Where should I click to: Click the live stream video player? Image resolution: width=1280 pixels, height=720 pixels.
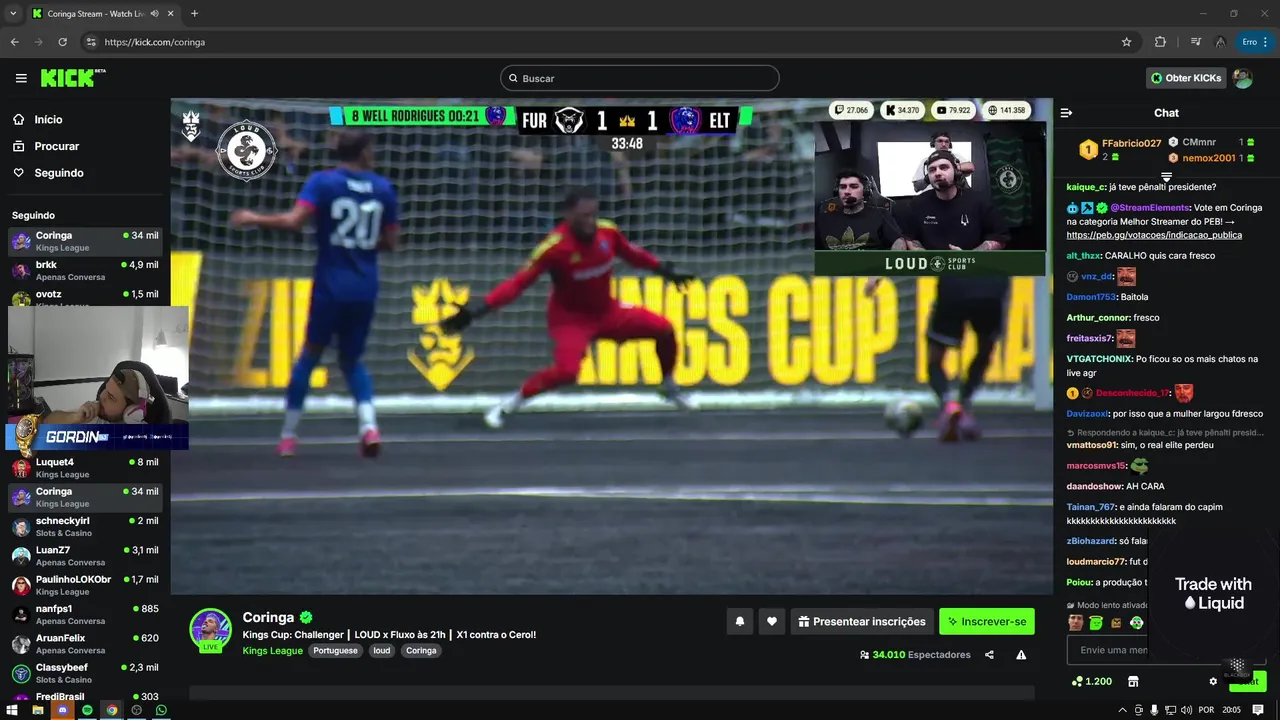tap(611, 346)
